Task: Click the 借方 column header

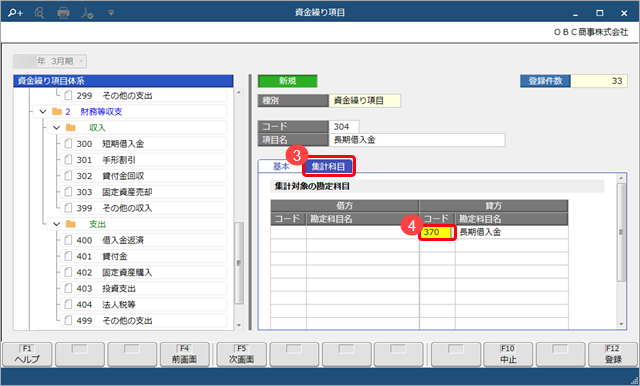Action: click(344, 206)
